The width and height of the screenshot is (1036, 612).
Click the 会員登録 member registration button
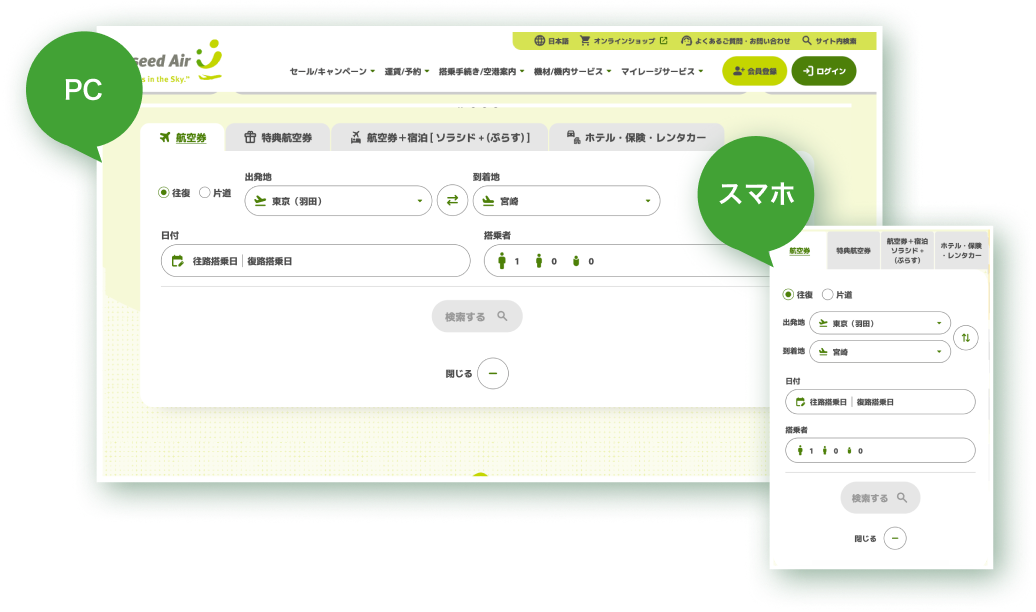755,71
